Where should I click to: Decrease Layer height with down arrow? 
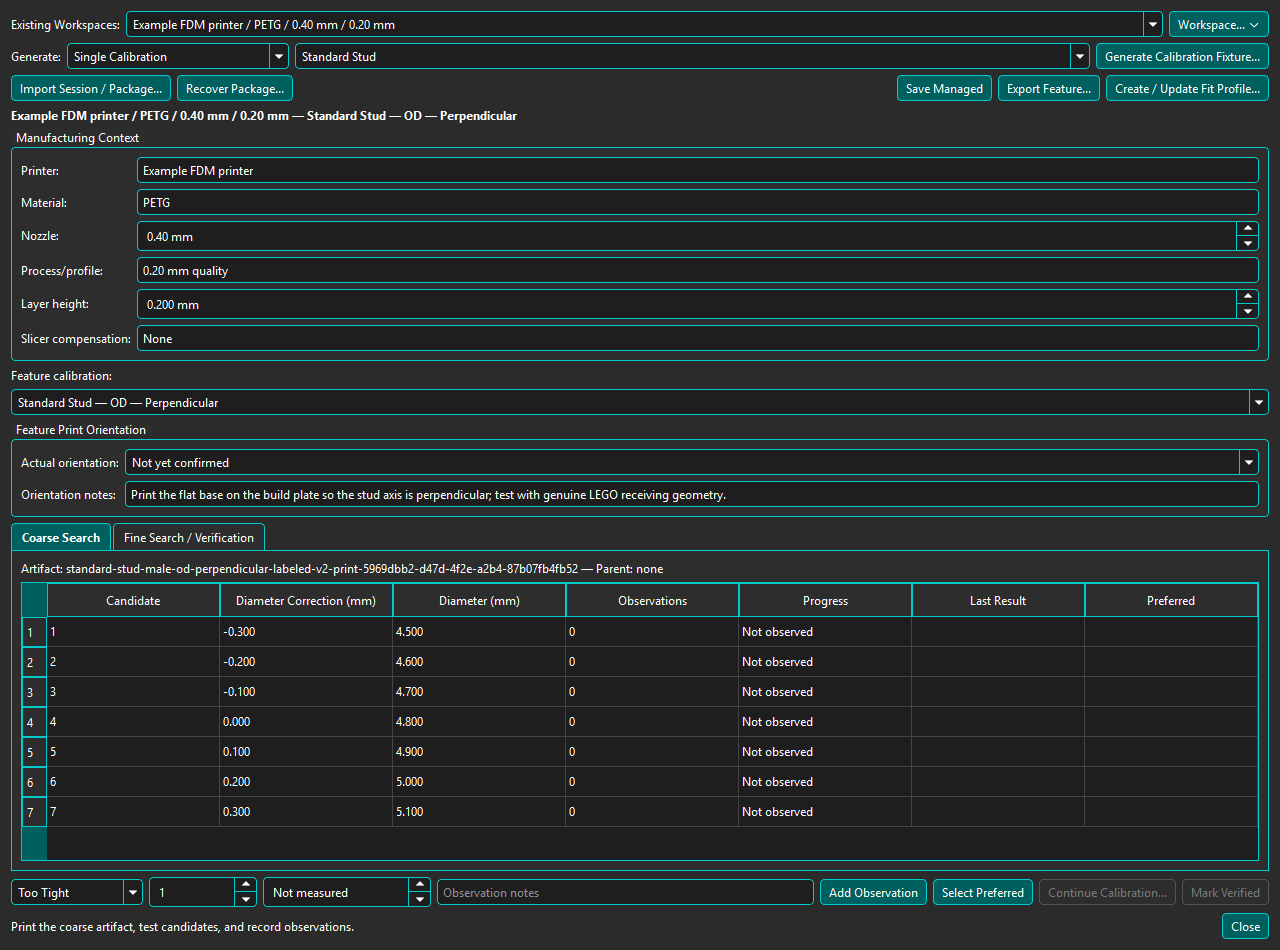pos(1247,311)
